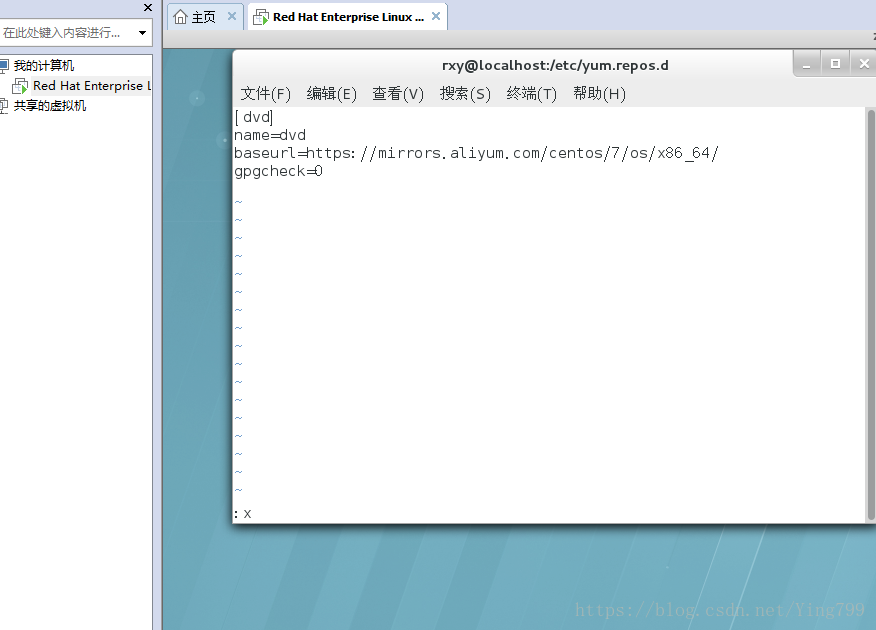Maximize the terminal window
Image resolution: width=876 pixels, height=630 pixels.
click(835, 64)
